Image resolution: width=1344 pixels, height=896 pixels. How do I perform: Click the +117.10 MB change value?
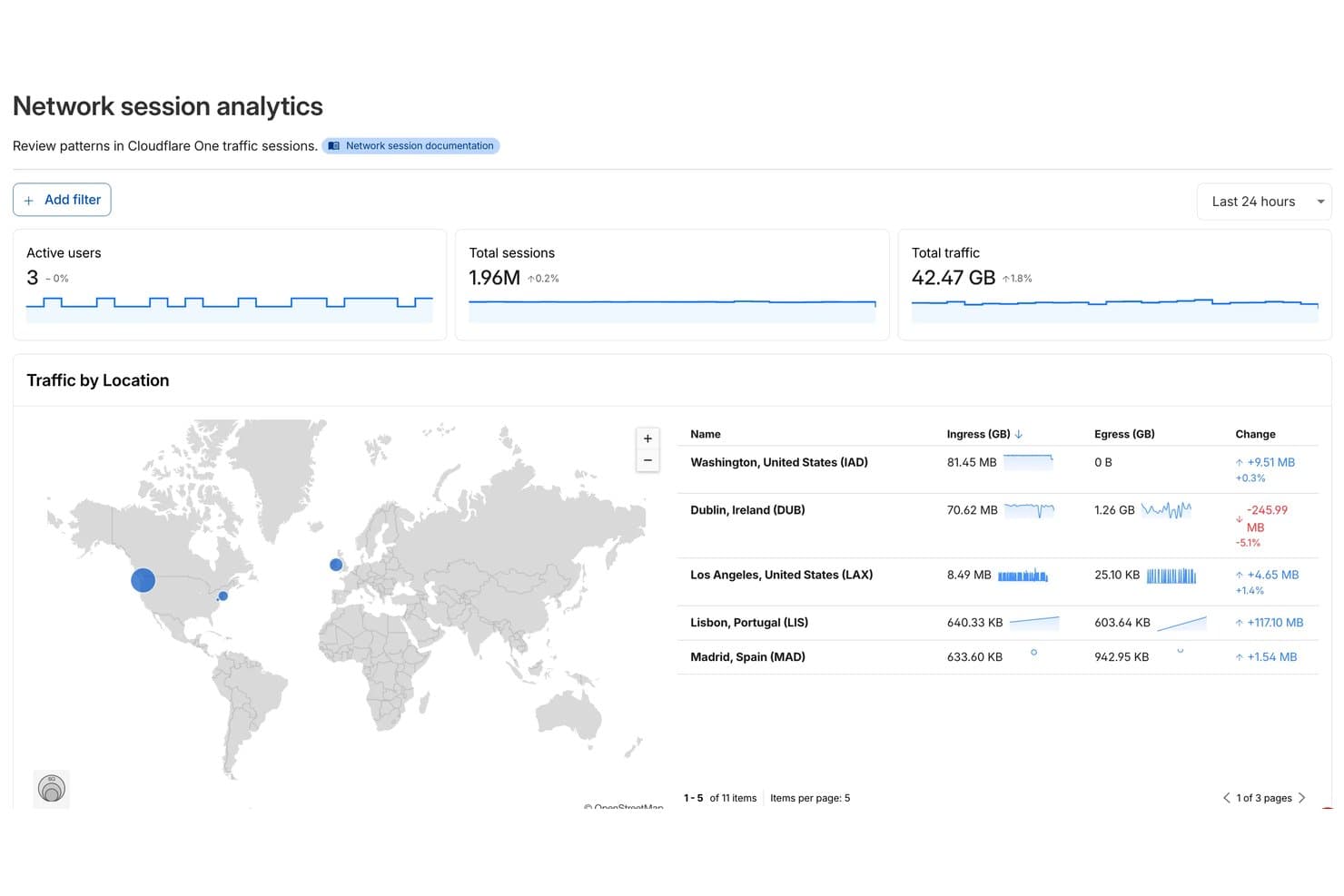click(1275, 623)
